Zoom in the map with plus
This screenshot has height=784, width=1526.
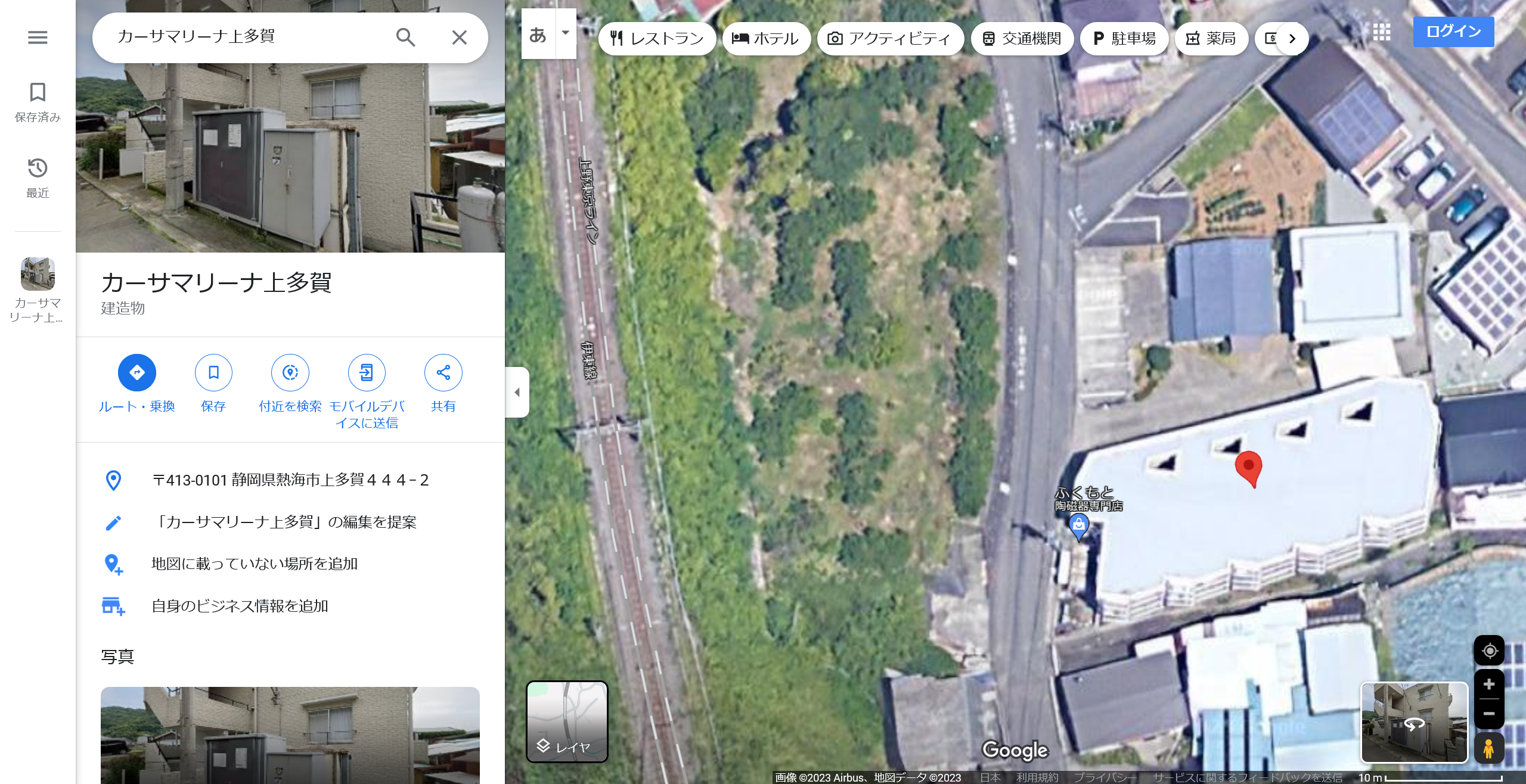(1488, 684)
